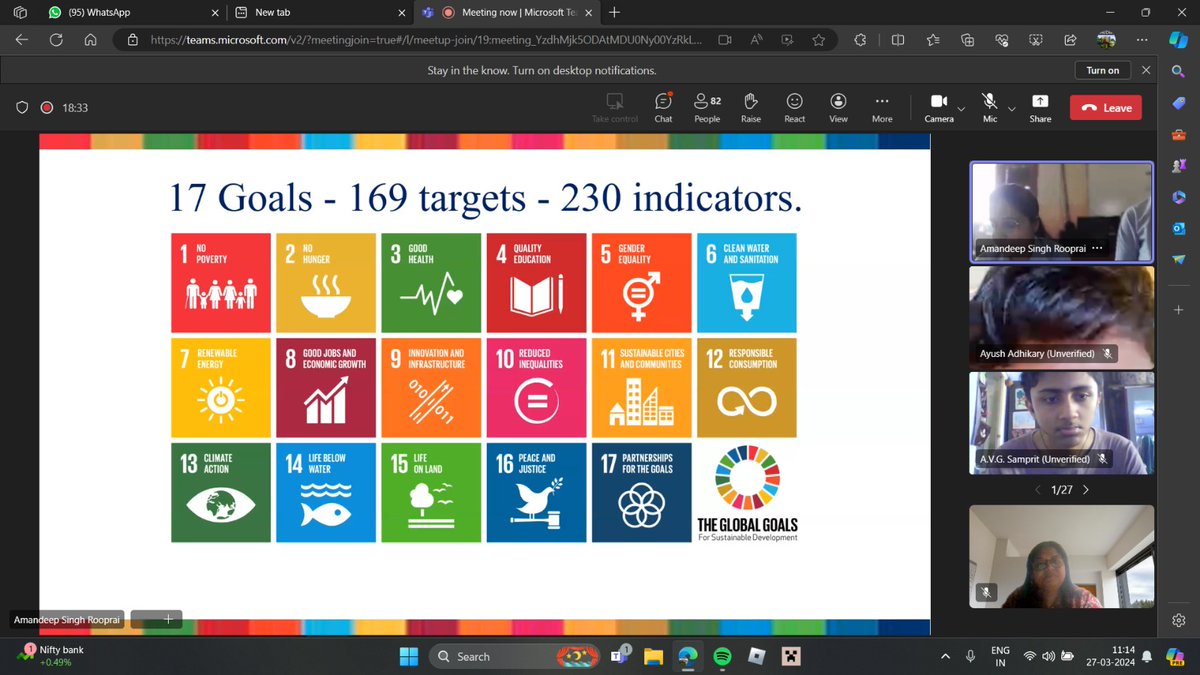Expand the Mic options dropdown arrow
The image size is (1200, 675).
click(x=1011, y=108)
